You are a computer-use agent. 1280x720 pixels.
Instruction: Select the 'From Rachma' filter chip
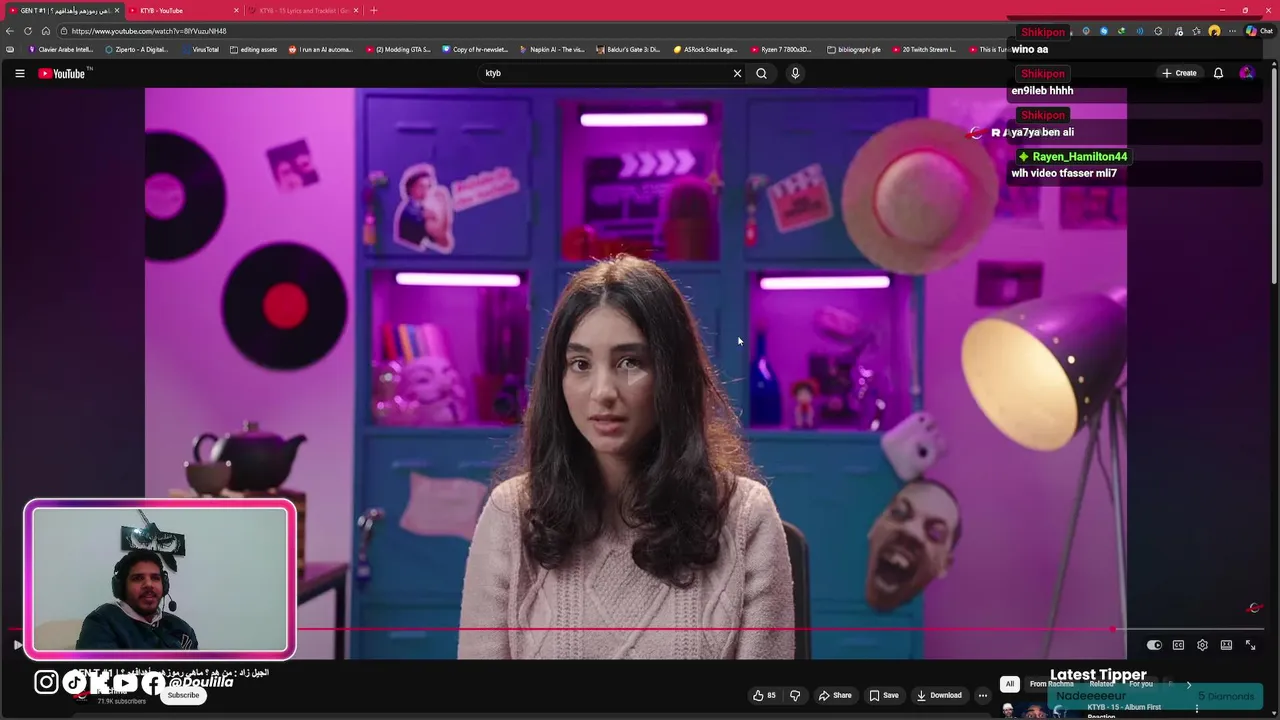pos(1051,684)
